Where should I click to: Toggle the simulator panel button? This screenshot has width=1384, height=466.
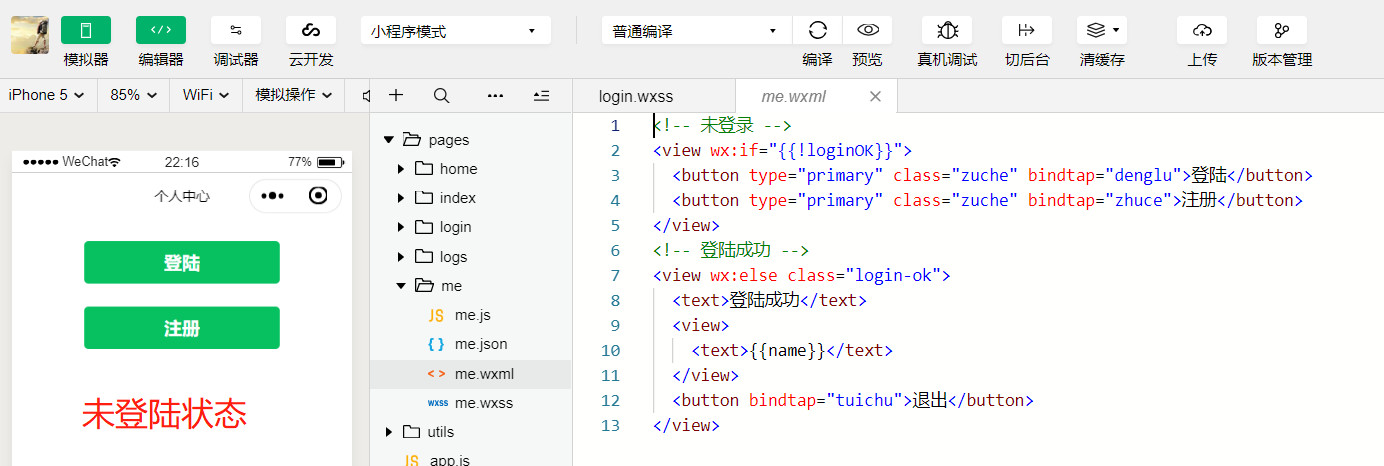(86, 30)
